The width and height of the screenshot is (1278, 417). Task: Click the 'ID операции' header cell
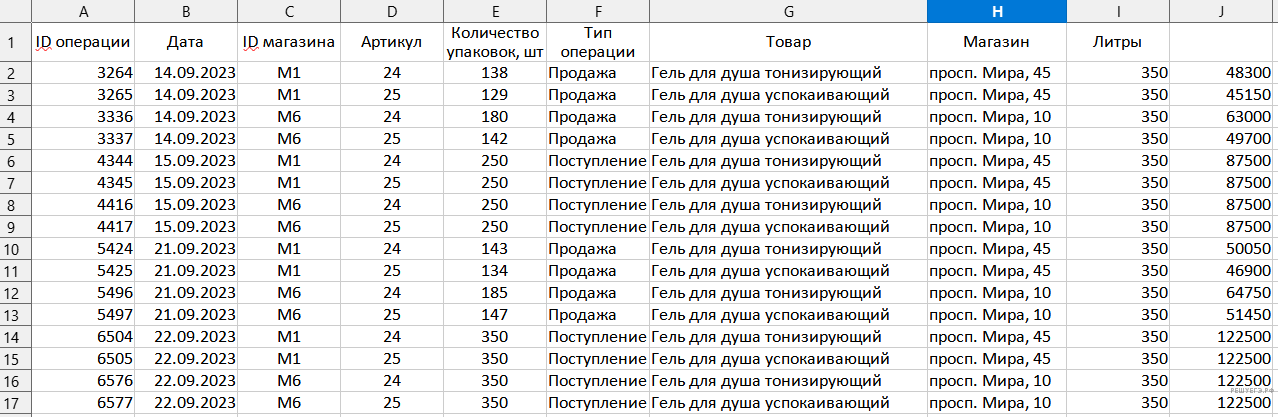point(82,42)
